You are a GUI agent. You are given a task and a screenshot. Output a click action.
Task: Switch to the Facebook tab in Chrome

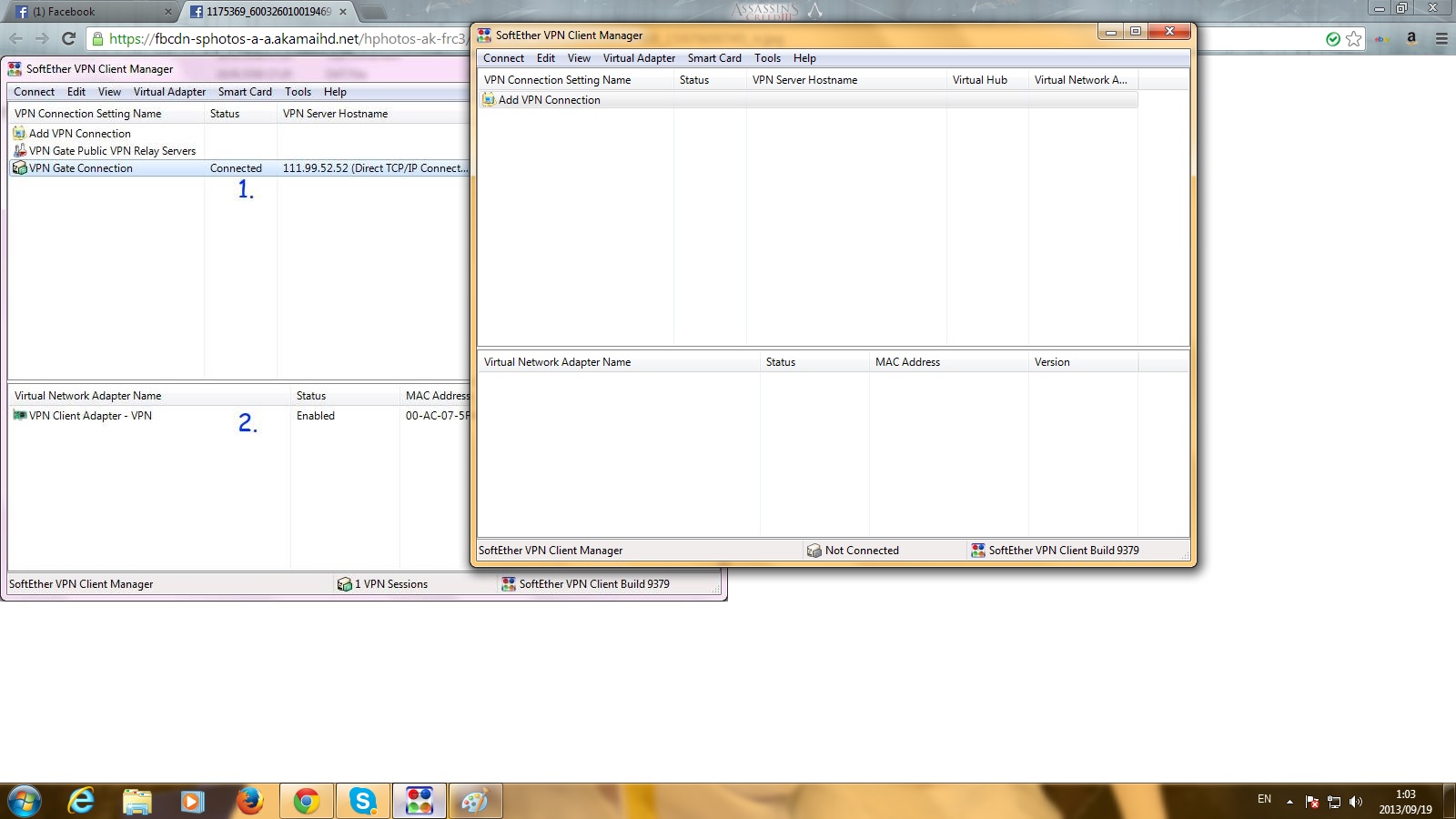point(89,12)
